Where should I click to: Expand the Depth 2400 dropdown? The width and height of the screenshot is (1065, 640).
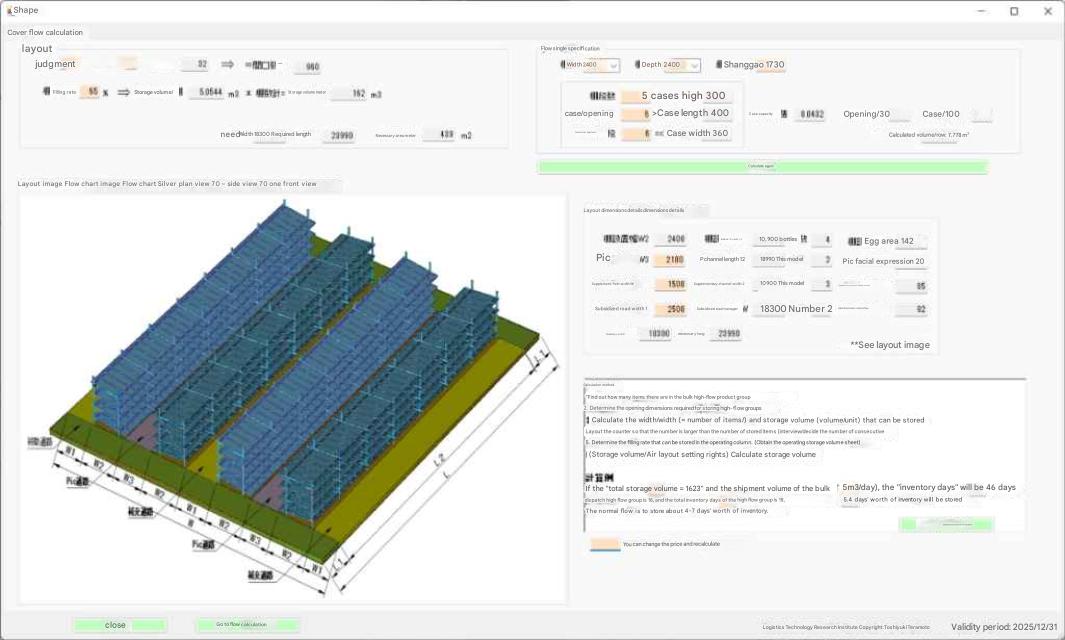click(694, 66)
